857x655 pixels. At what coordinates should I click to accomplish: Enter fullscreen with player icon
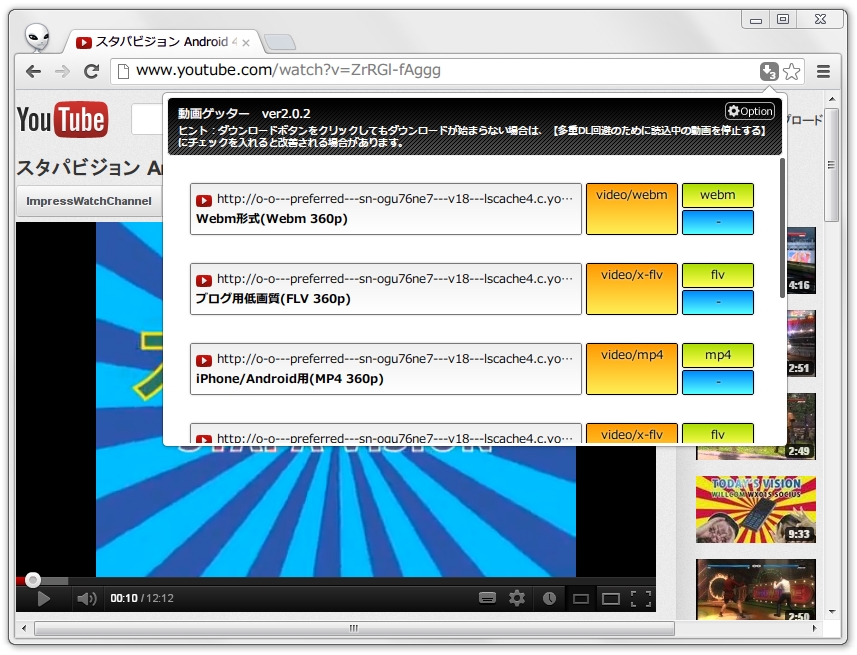point(641,599)
